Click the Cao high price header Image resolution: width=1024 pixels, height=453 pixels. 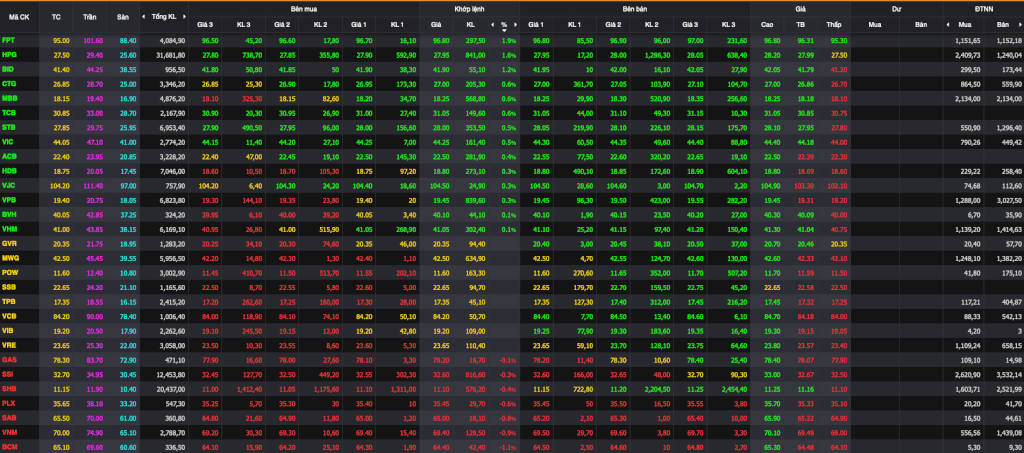point(767,25)
